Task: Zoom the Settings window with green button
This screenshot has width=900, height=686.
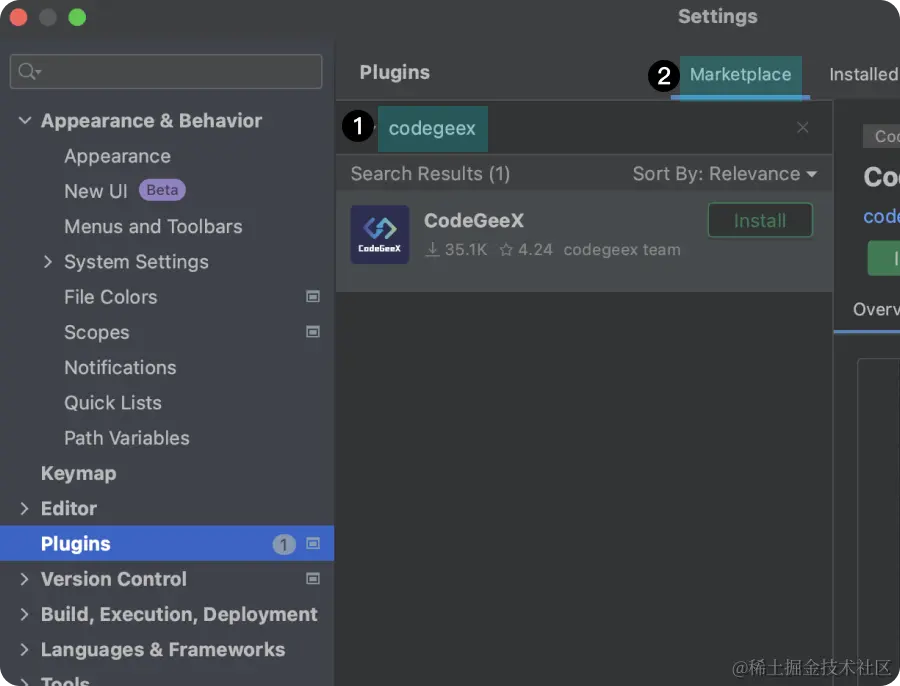Action: (77, 17)
